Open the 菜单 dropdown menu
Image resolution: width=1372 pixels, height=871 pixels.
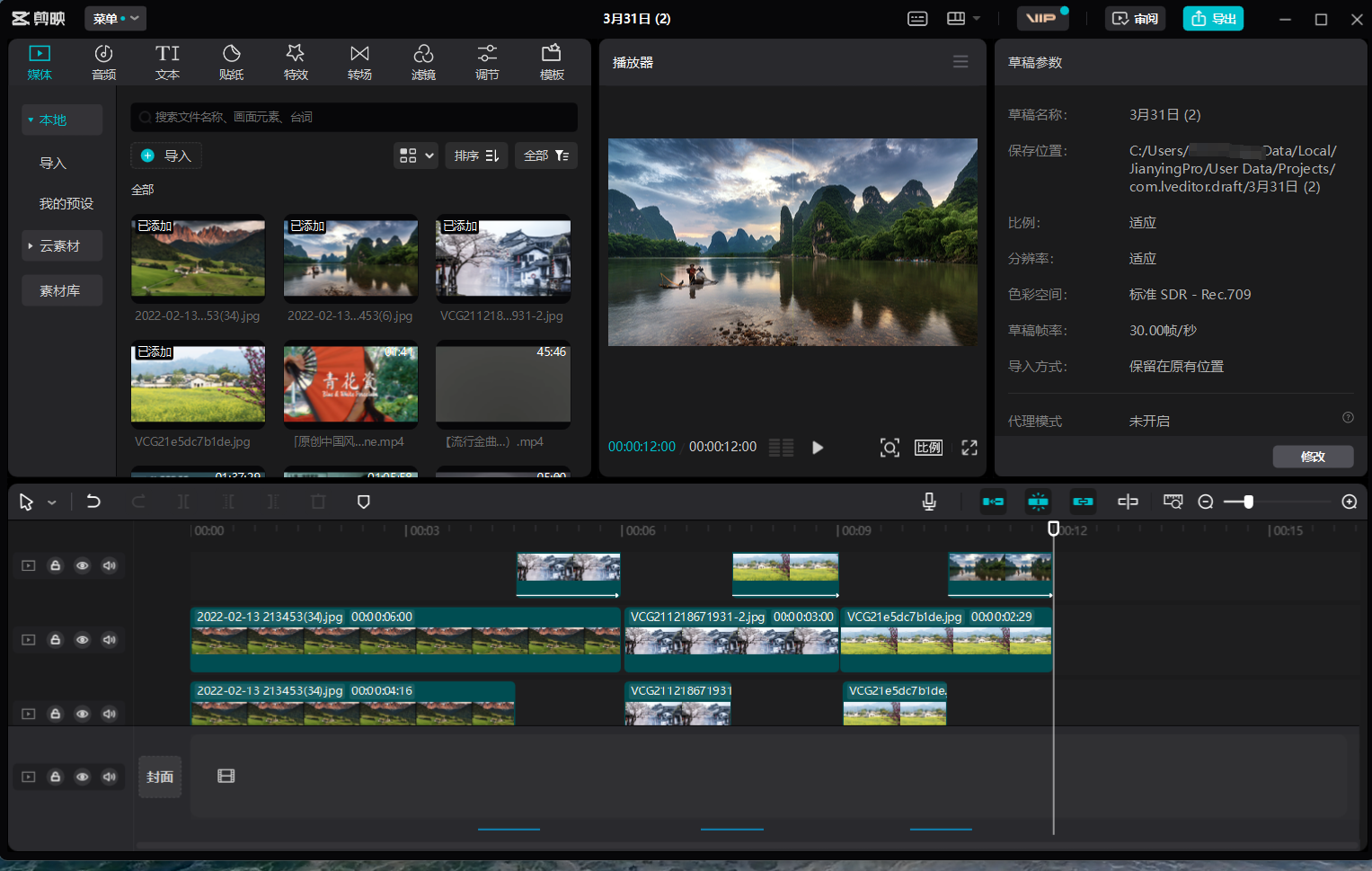[x=115, y=18]
